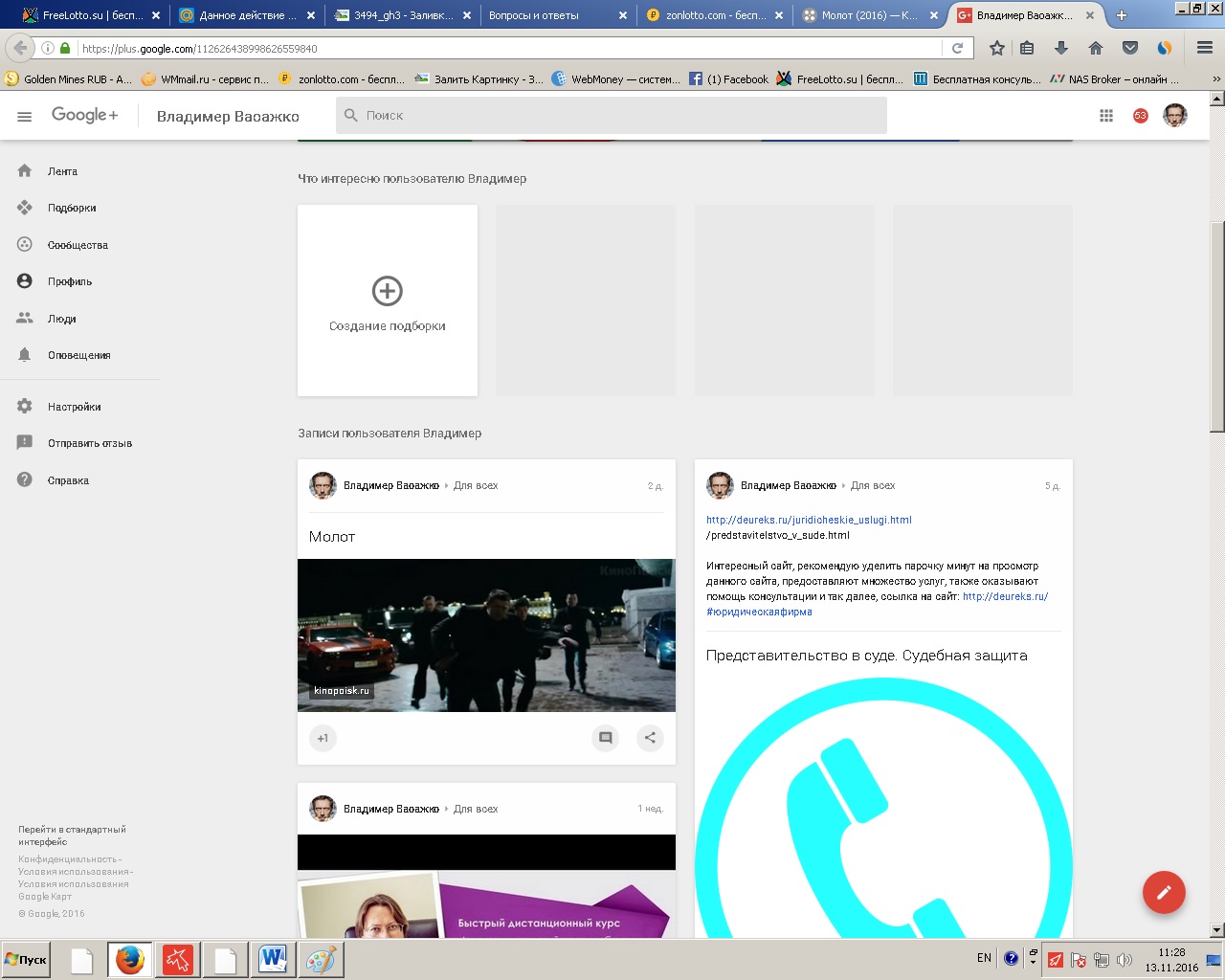This screenshot has width=1225, height=980.
Task: Click the +1 button on Молот post
Action: point(323,738)
